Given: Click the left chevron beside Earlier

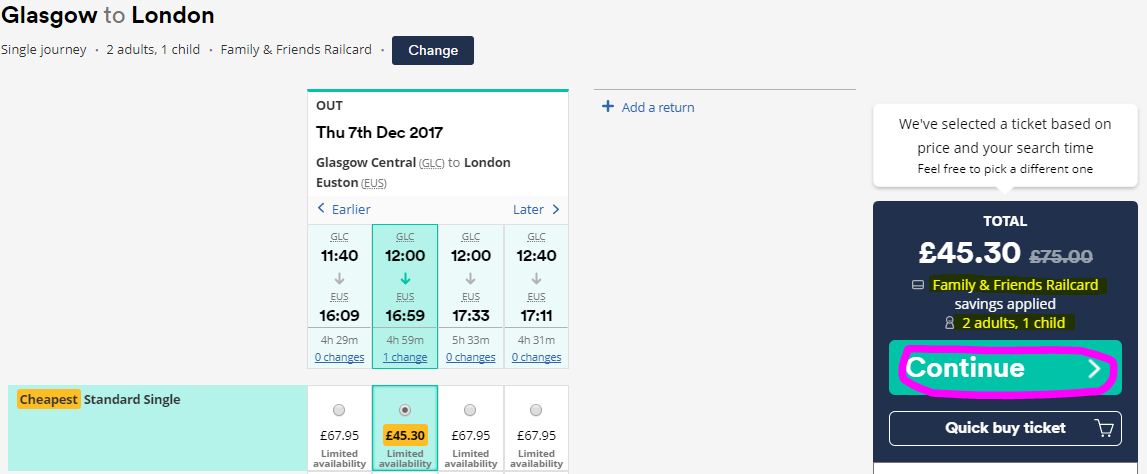Looking at the screenshot, I should coord(321,209).
